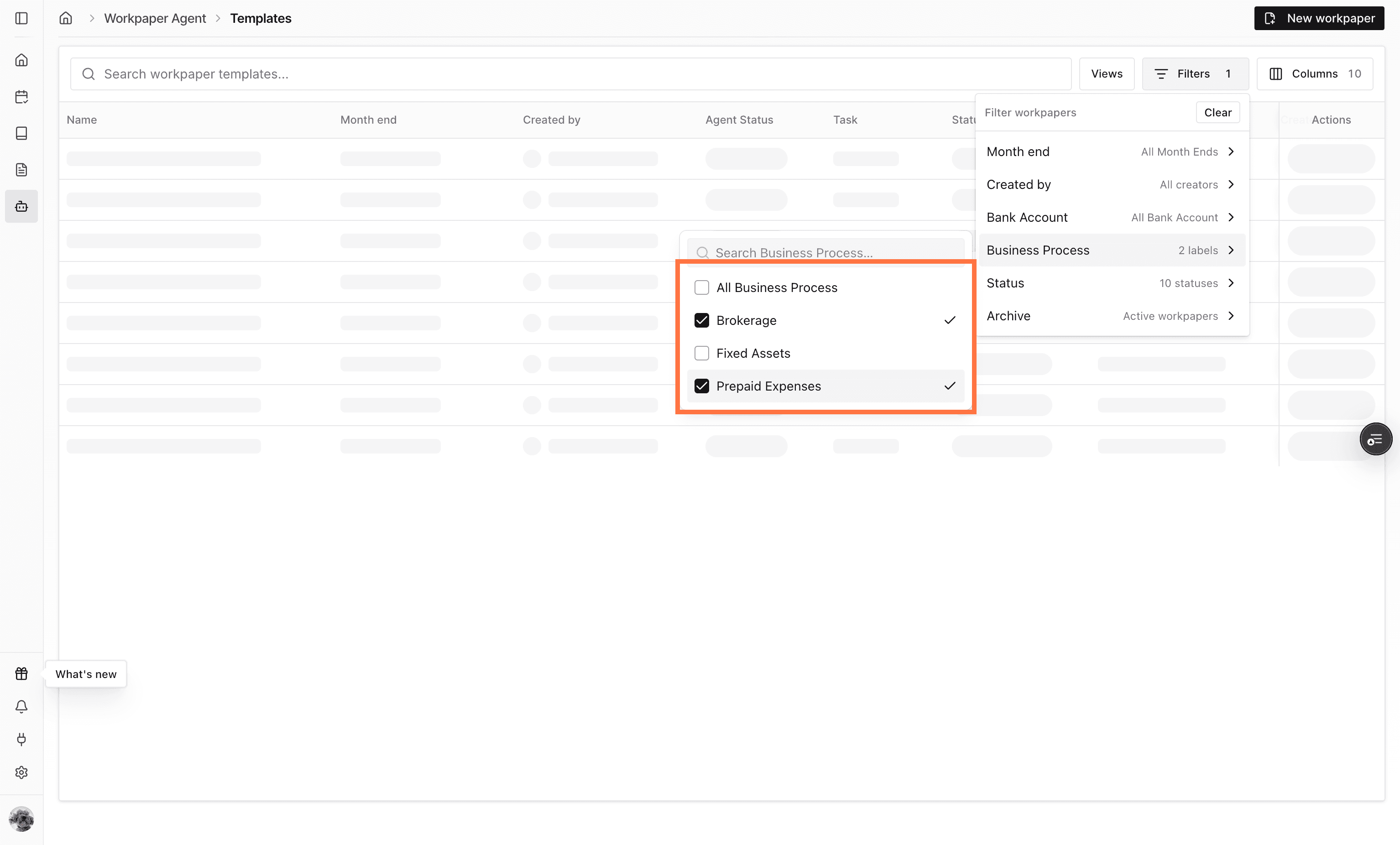
Task: Focus the Search workpaper templates field
Action: [x=570, y=74]
